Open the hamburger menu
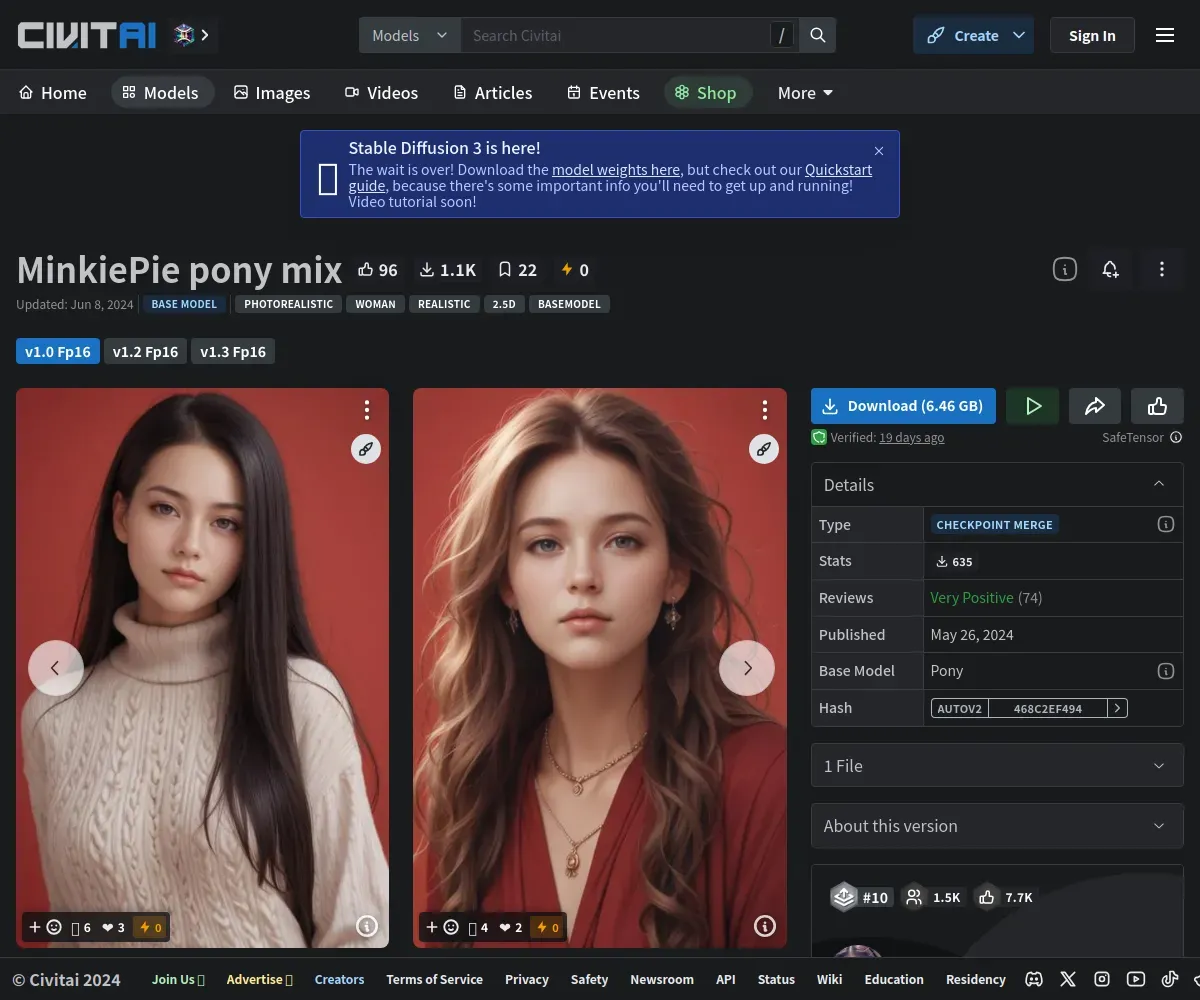1200x1000 pixels. click(1165, 35)
